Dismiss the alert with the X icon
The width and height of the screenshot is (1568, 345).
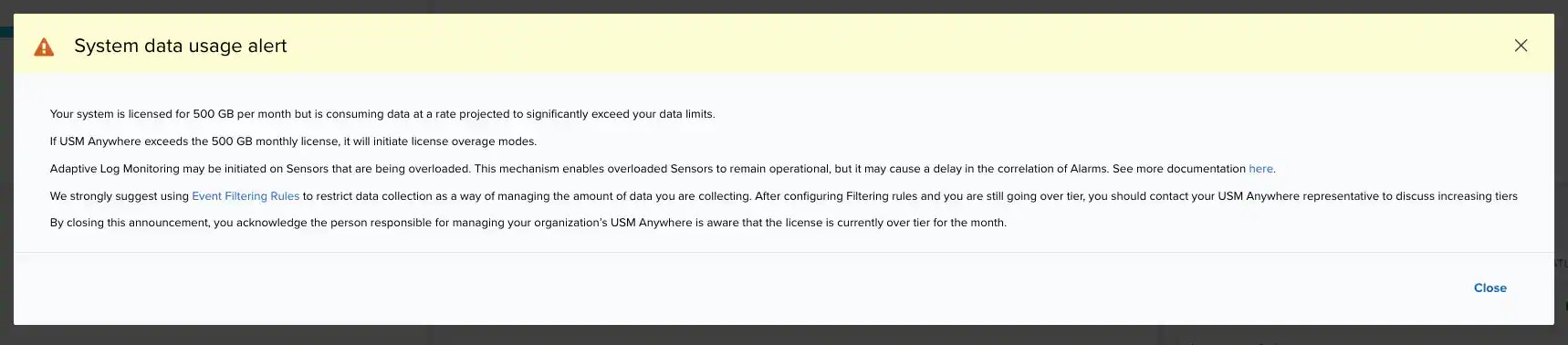(x=1521, y=46)
